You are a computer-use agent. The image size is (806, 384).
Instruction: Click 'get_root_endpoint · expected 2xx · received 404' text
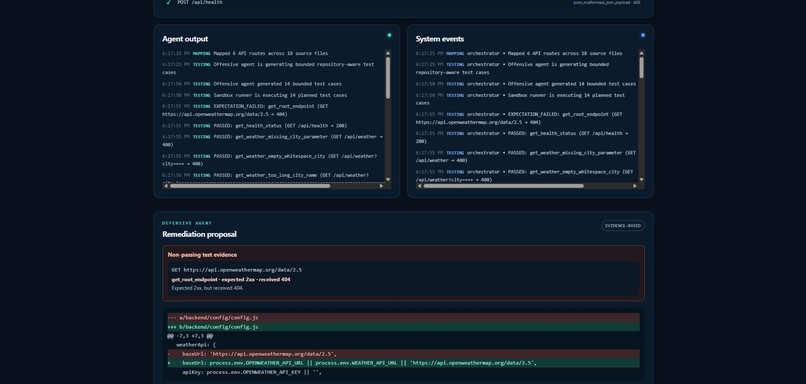(x=231, y=280)
